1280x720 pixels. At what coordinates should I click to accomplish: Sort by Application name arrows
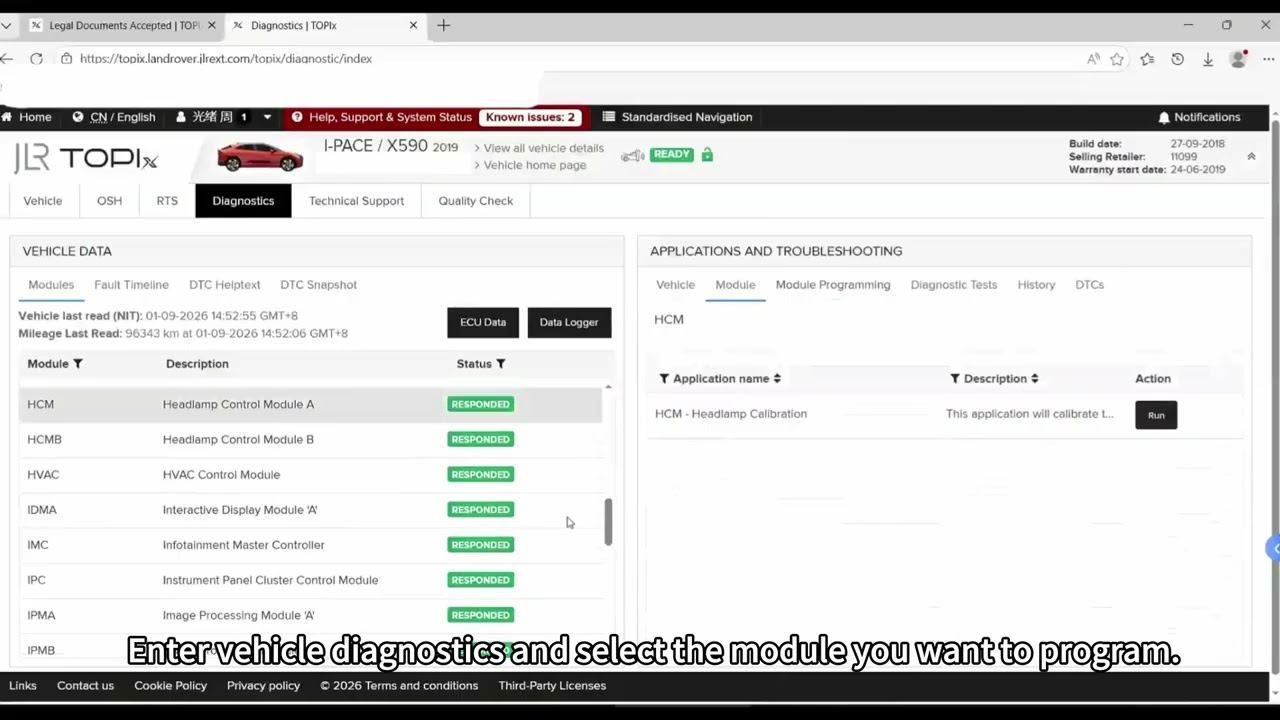coord(777,379)
